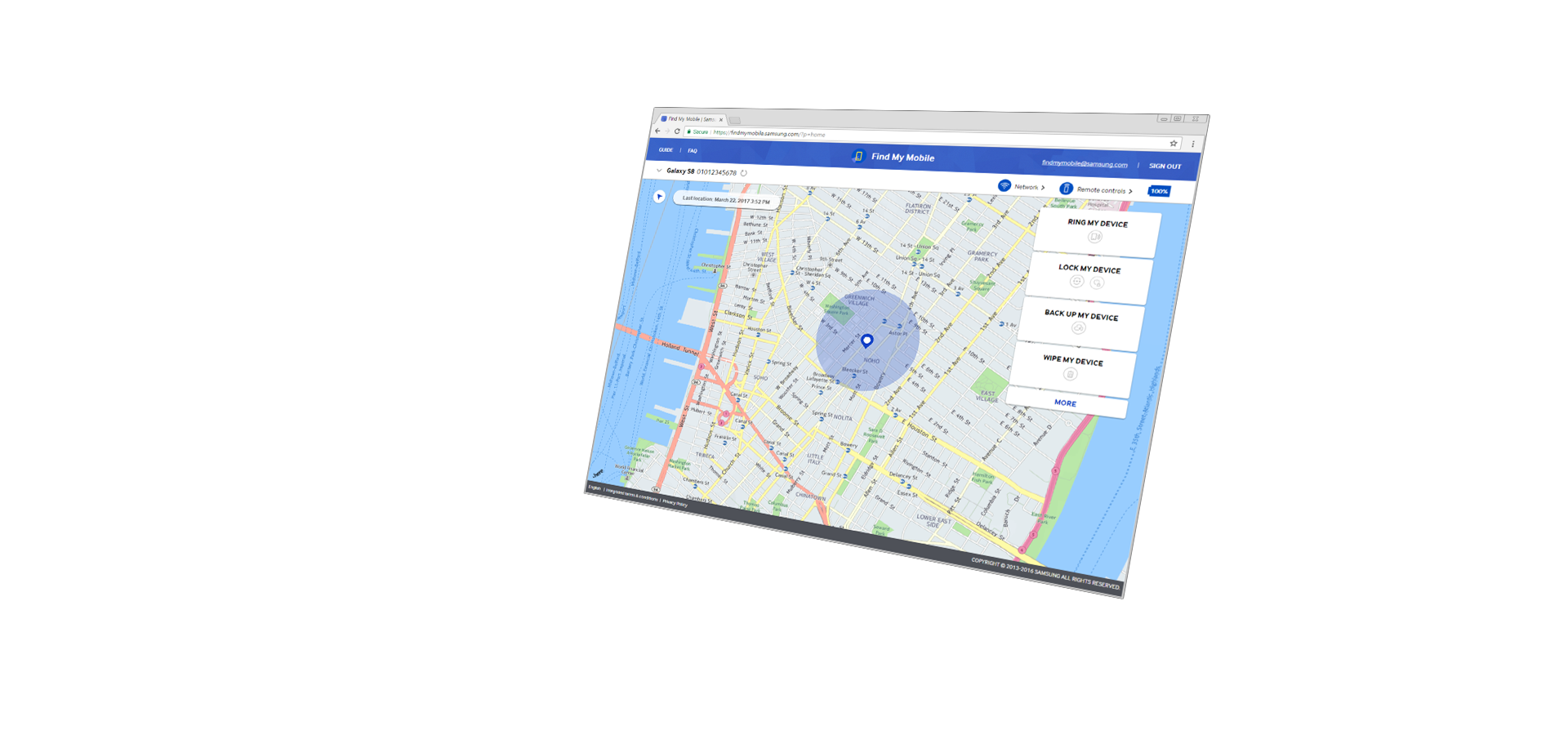Open Integrated terms & conditions link
1568x735 pixels.
pos(631,496)
